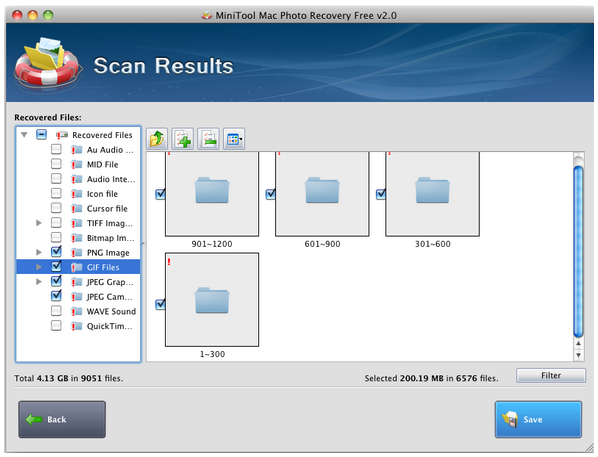Check the Au Audio checkbox
This screenshot has height=457, width=598.
[56, 149]
